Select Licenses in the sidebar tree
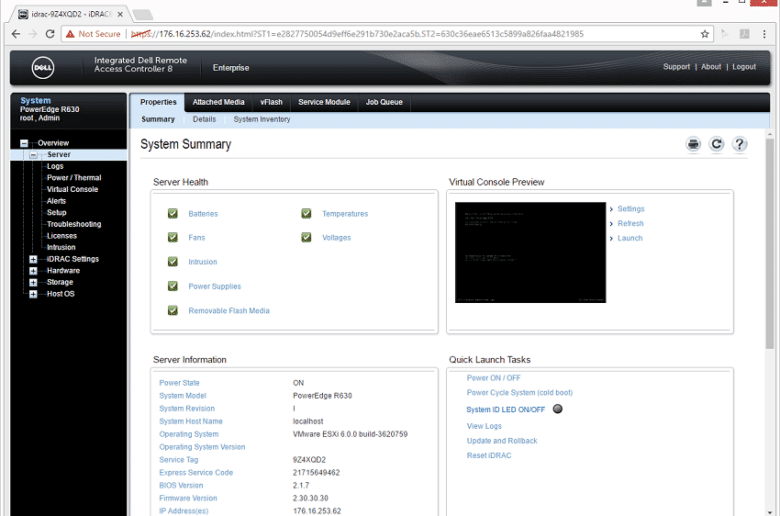The height and width of the screenshot is (516, 780). pos(62,236)
